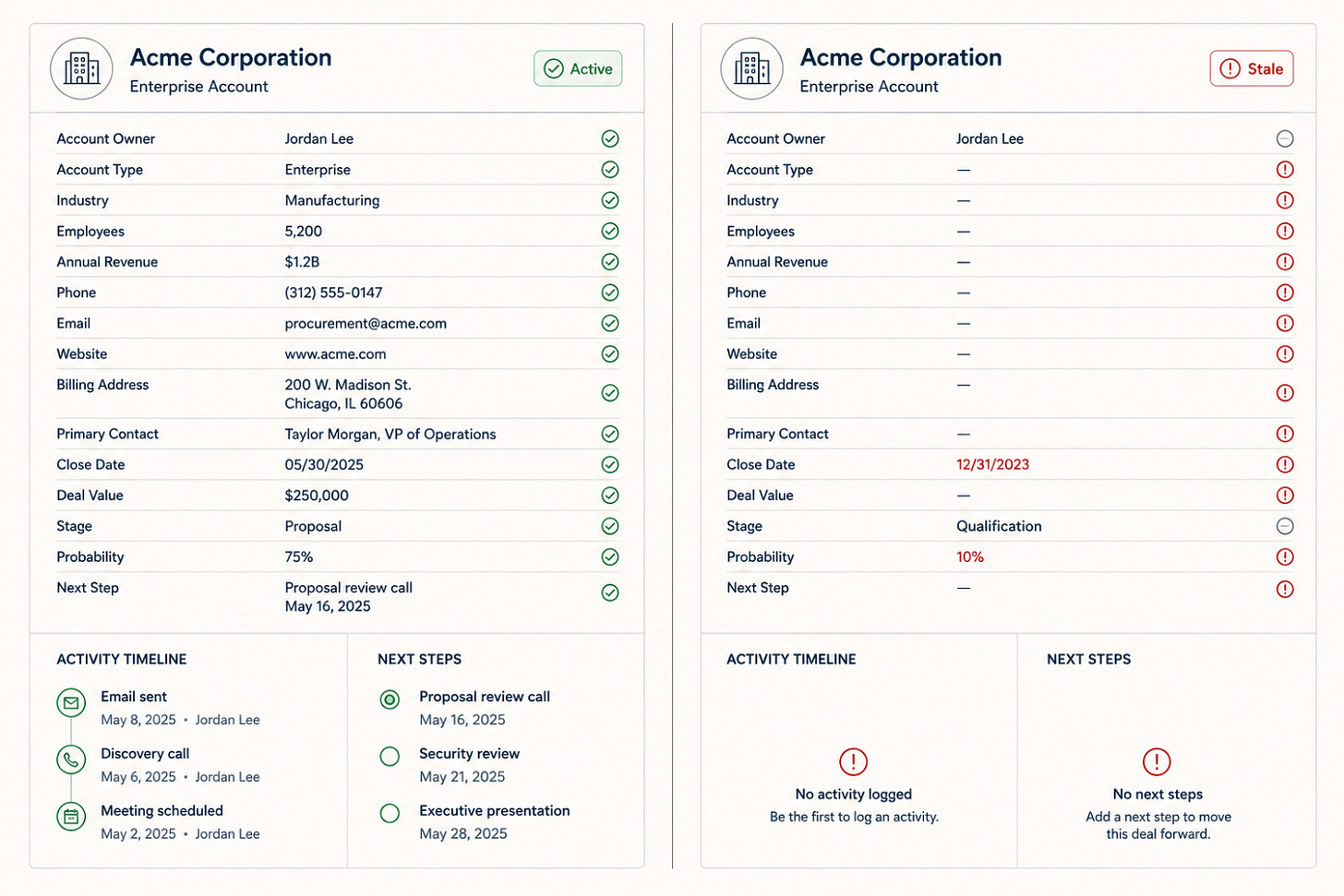Click the red 10% probability value

tap(970, 557)
